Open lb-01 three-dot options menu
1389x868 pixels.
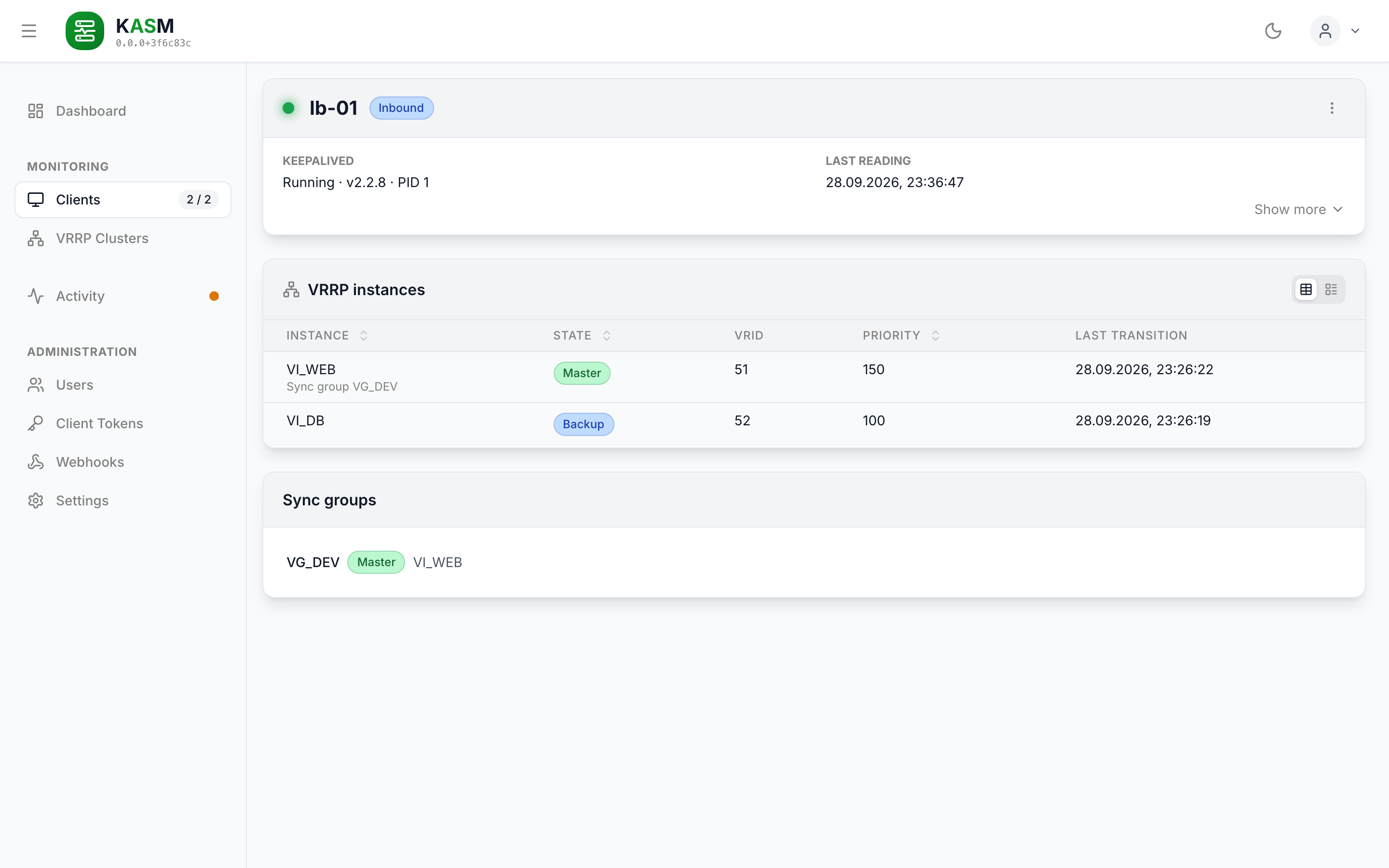pos(1332,108)
